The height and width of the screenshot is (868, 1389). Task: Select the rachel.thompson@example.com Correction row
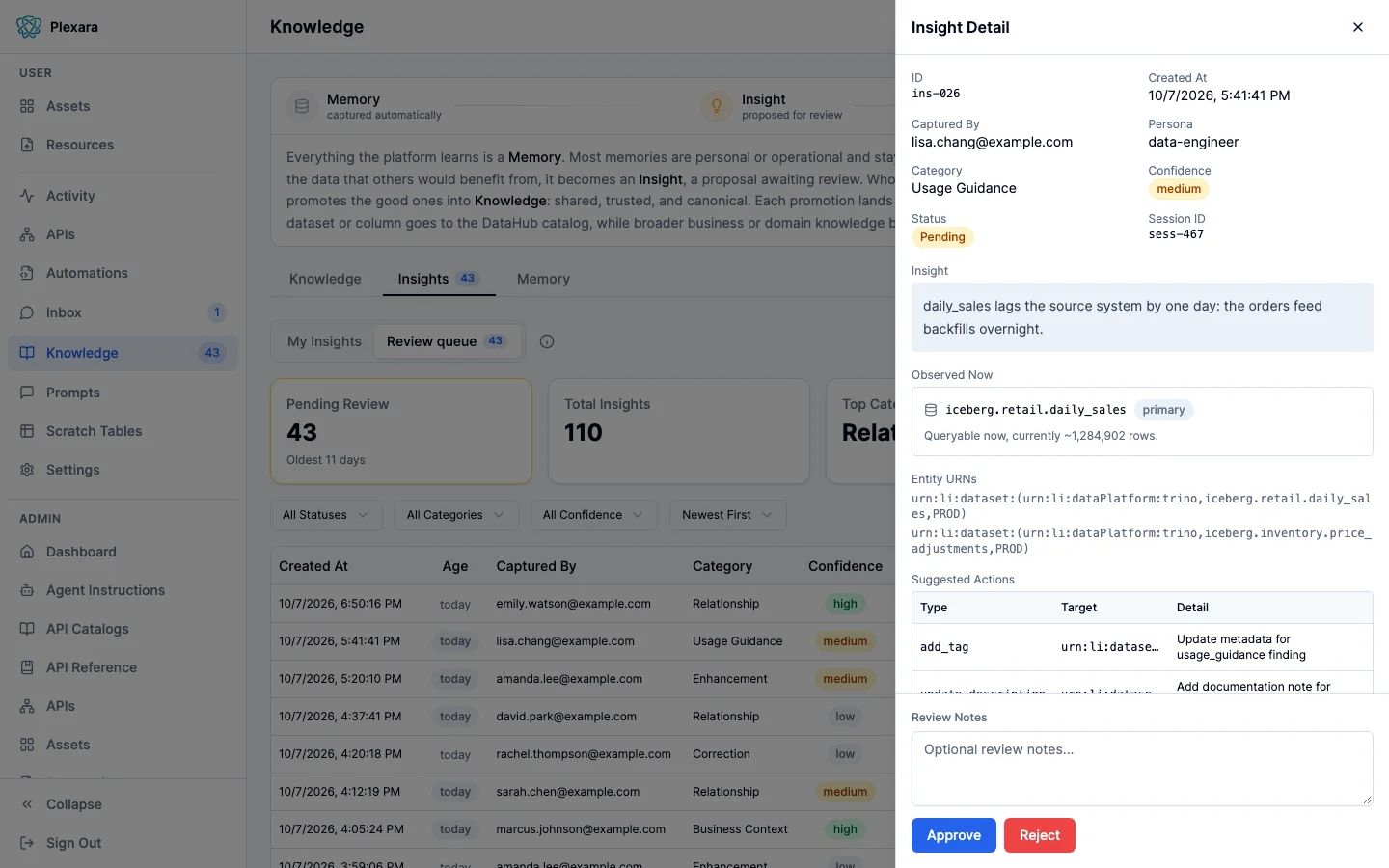point(583,754)
